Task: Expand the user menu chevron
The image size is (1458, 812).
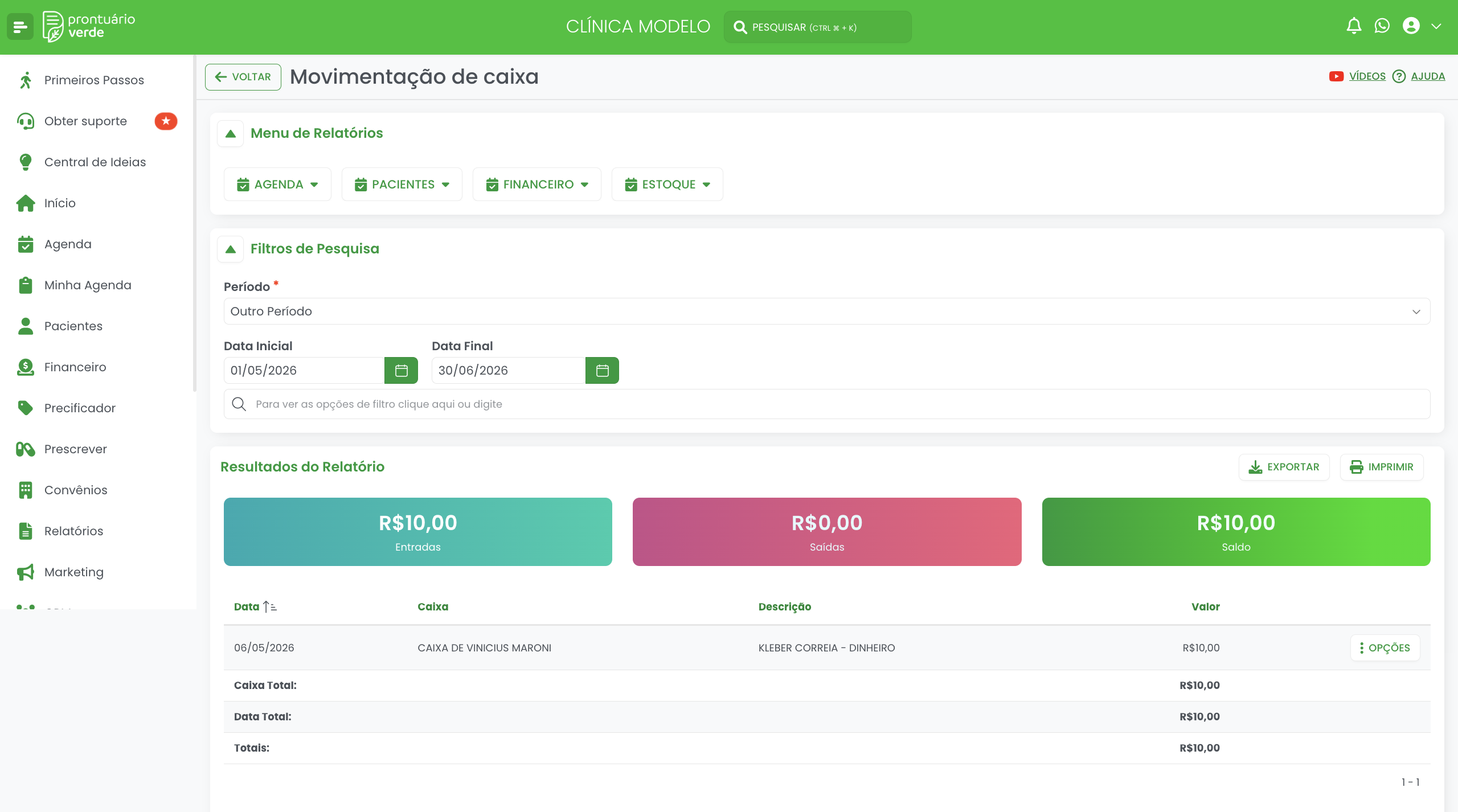Action: tap(1436, 26)
